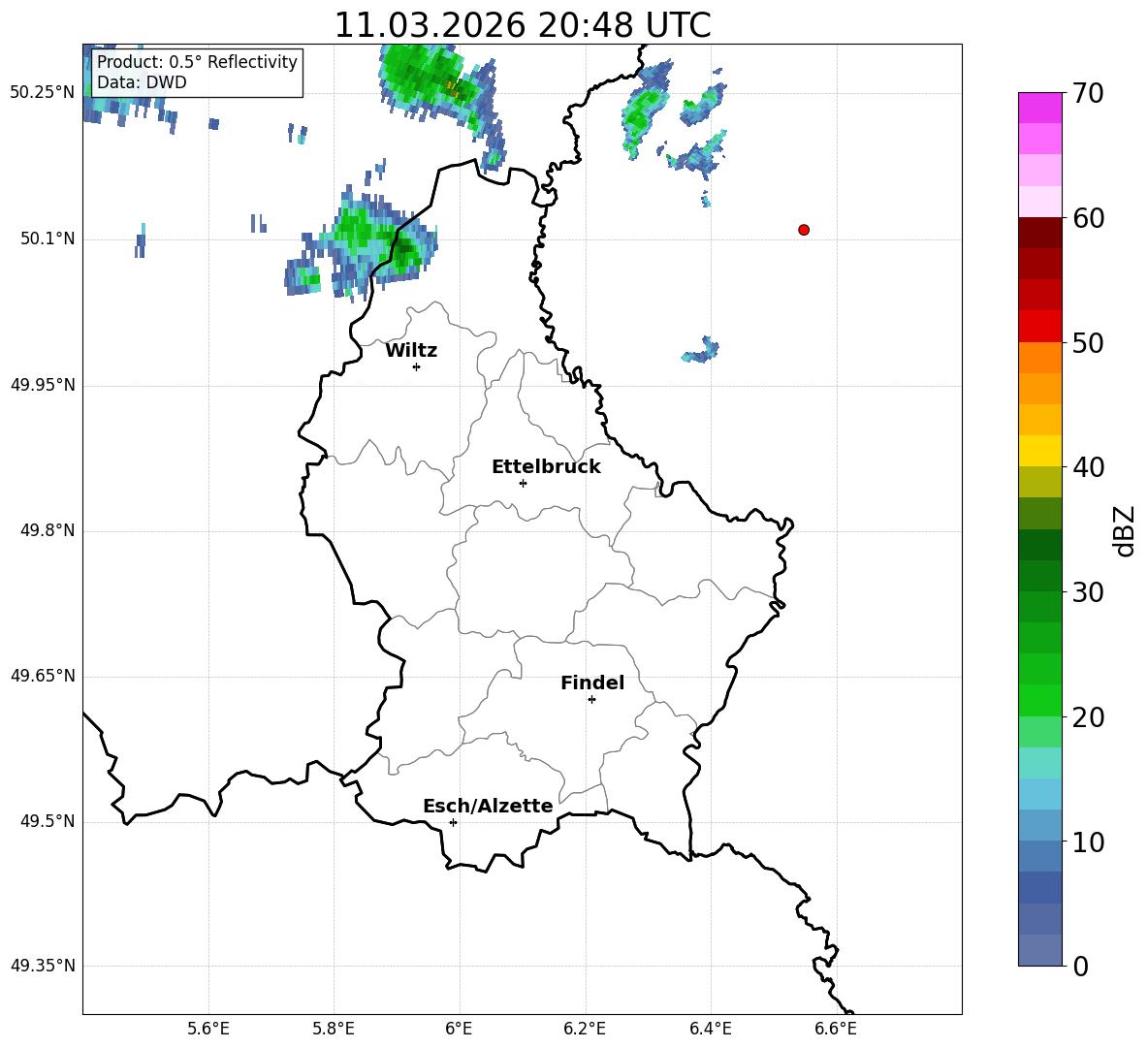This screenshot has width=1148, height=1048.
Task: Click the 49.8°N latitude label
Action: (48, 530)
